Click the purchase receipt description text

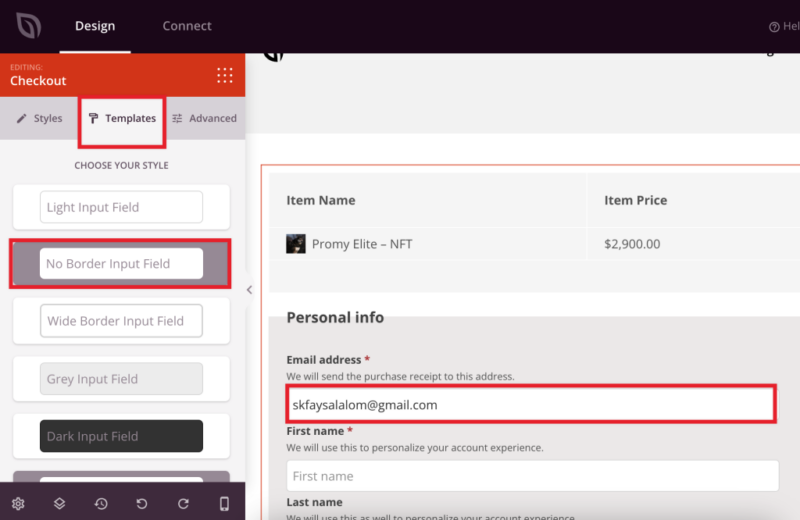click(x=401, y=377)
